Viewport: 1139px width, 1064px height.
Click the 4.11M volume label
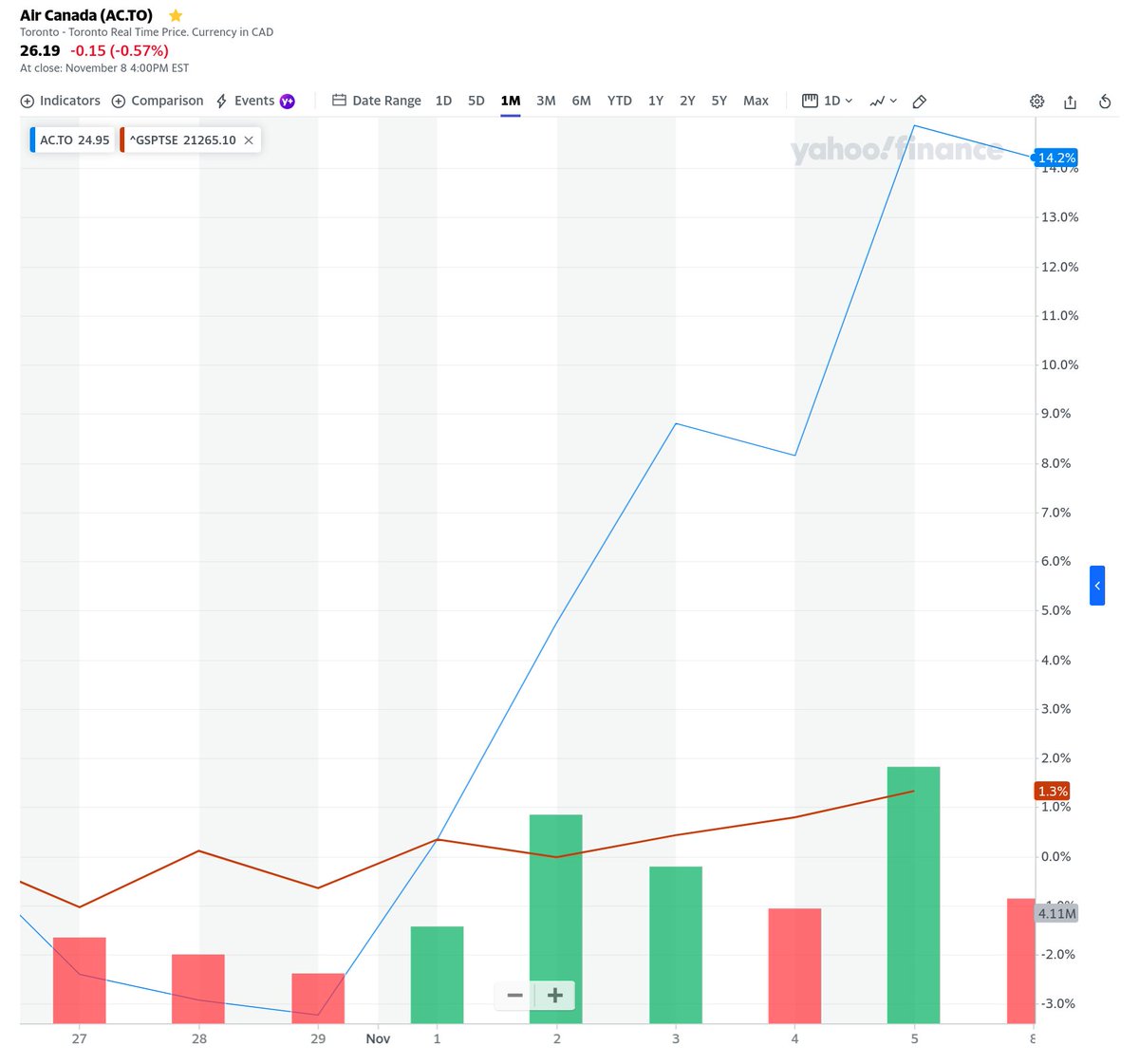tap(1056, 913)
